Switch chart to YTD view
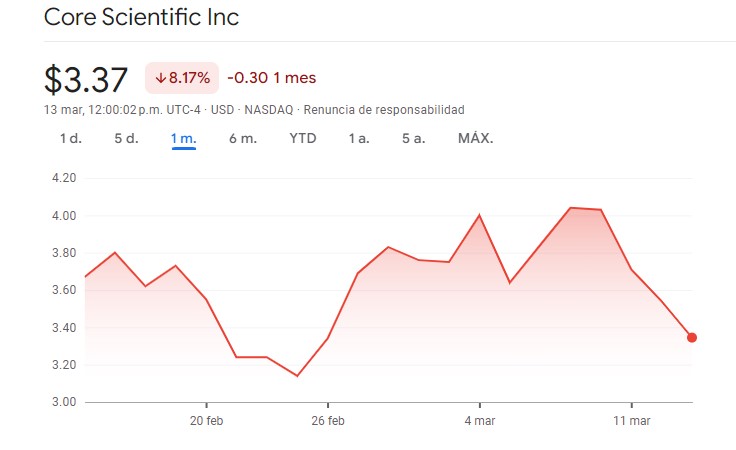The height and width of the screenshot is (450, 736). click(302, 138)
